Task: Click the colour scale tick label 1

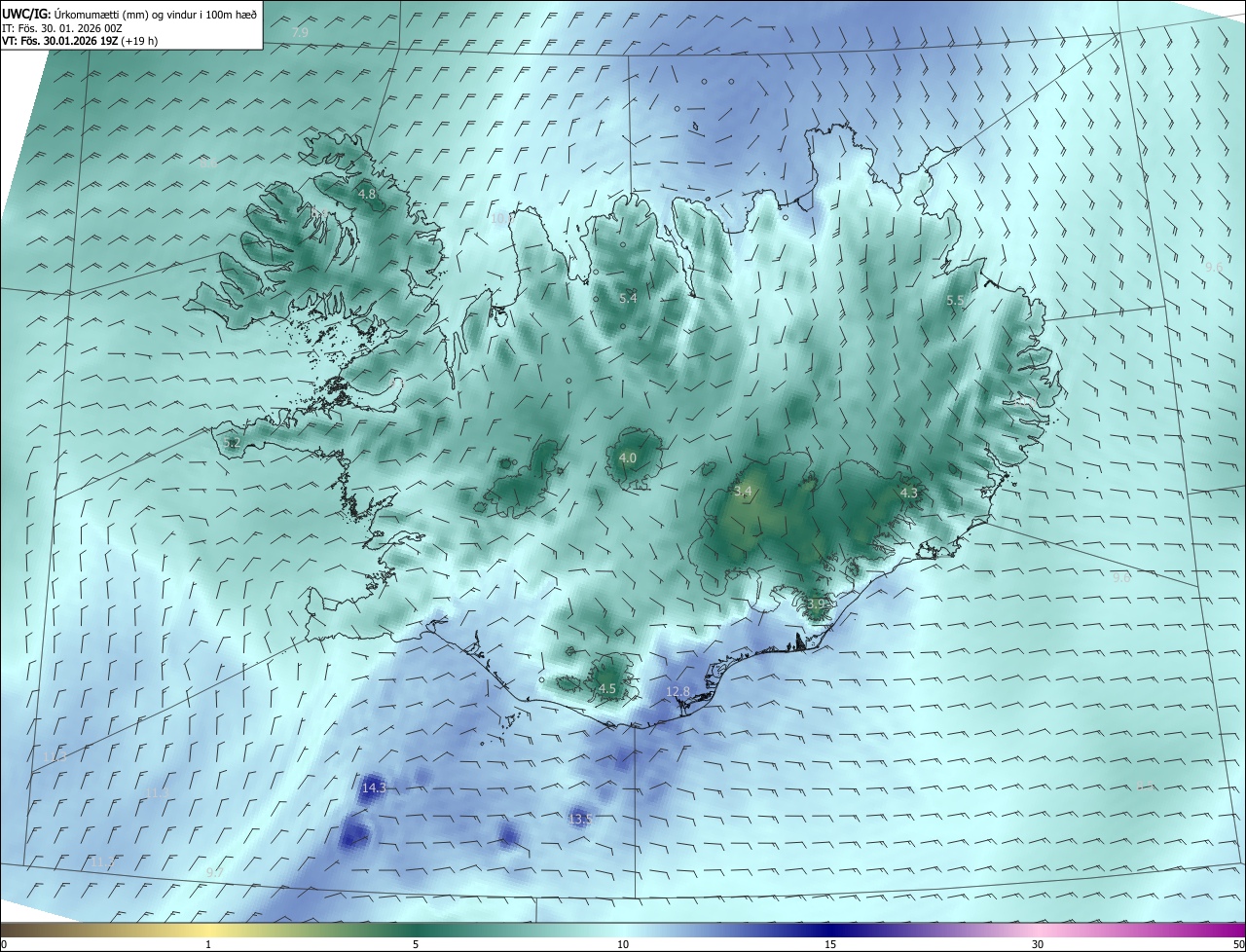Action: point(208,944)
